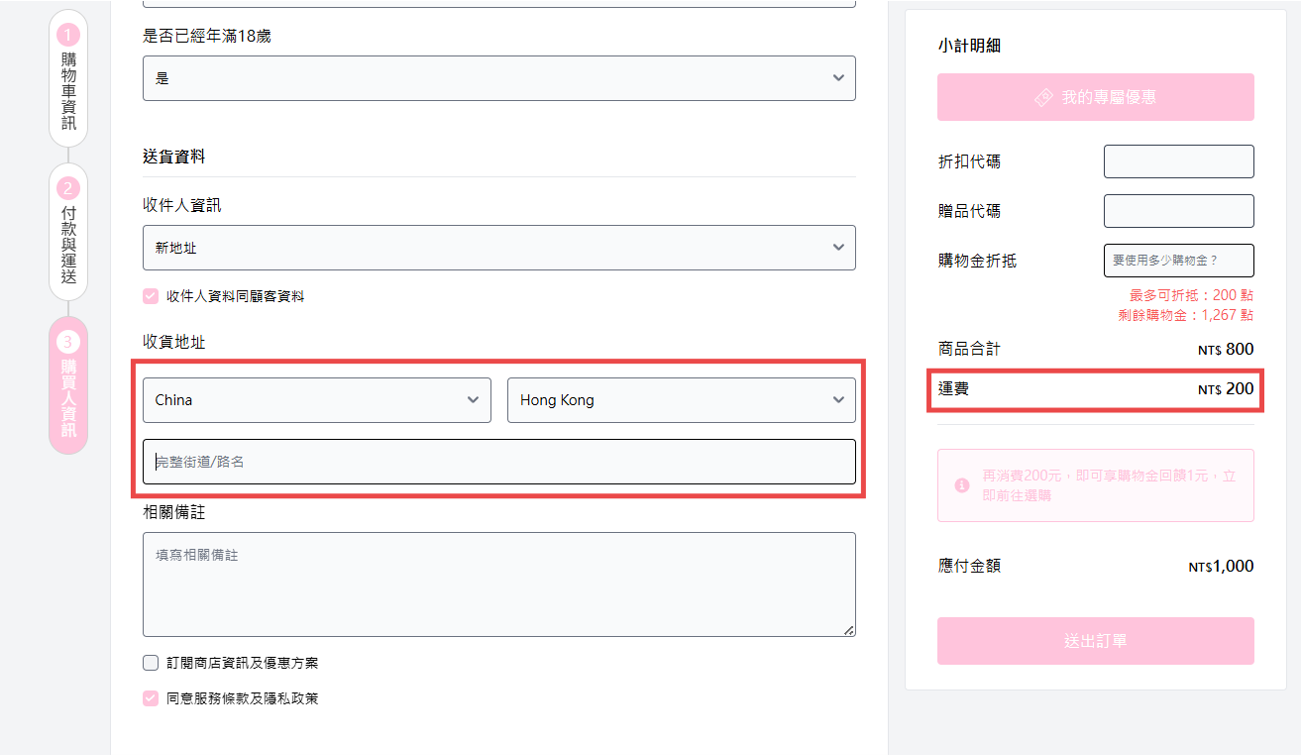The image size is (1301, 755).
Task: Click the 送貨資料 section heading
Action: (174, 157)
